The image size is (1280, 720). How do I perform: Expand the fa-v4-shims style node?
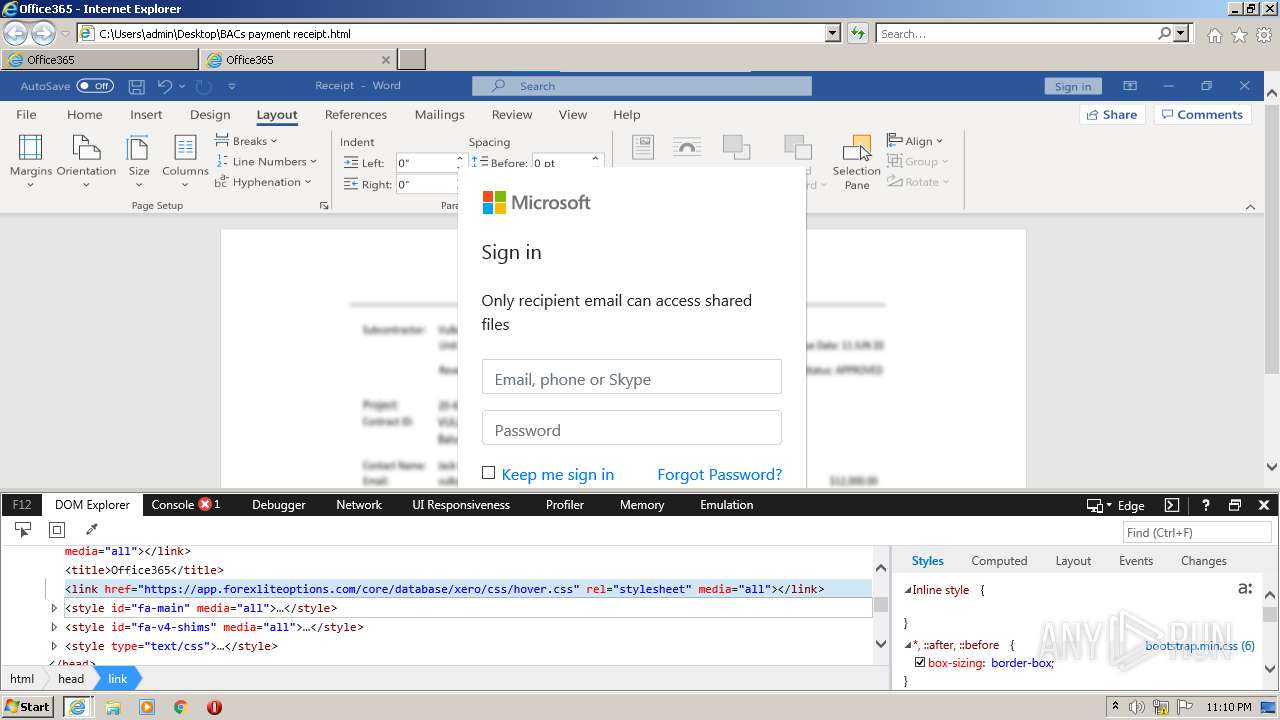click(x=55, y=627)
